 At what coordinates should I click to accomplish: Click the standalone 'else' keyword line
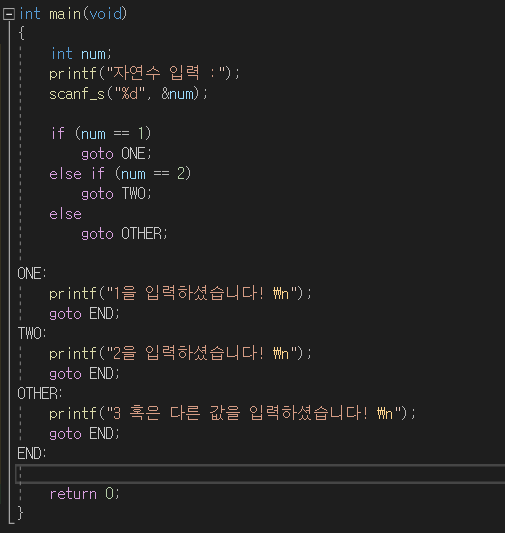(x=65, y=214)
